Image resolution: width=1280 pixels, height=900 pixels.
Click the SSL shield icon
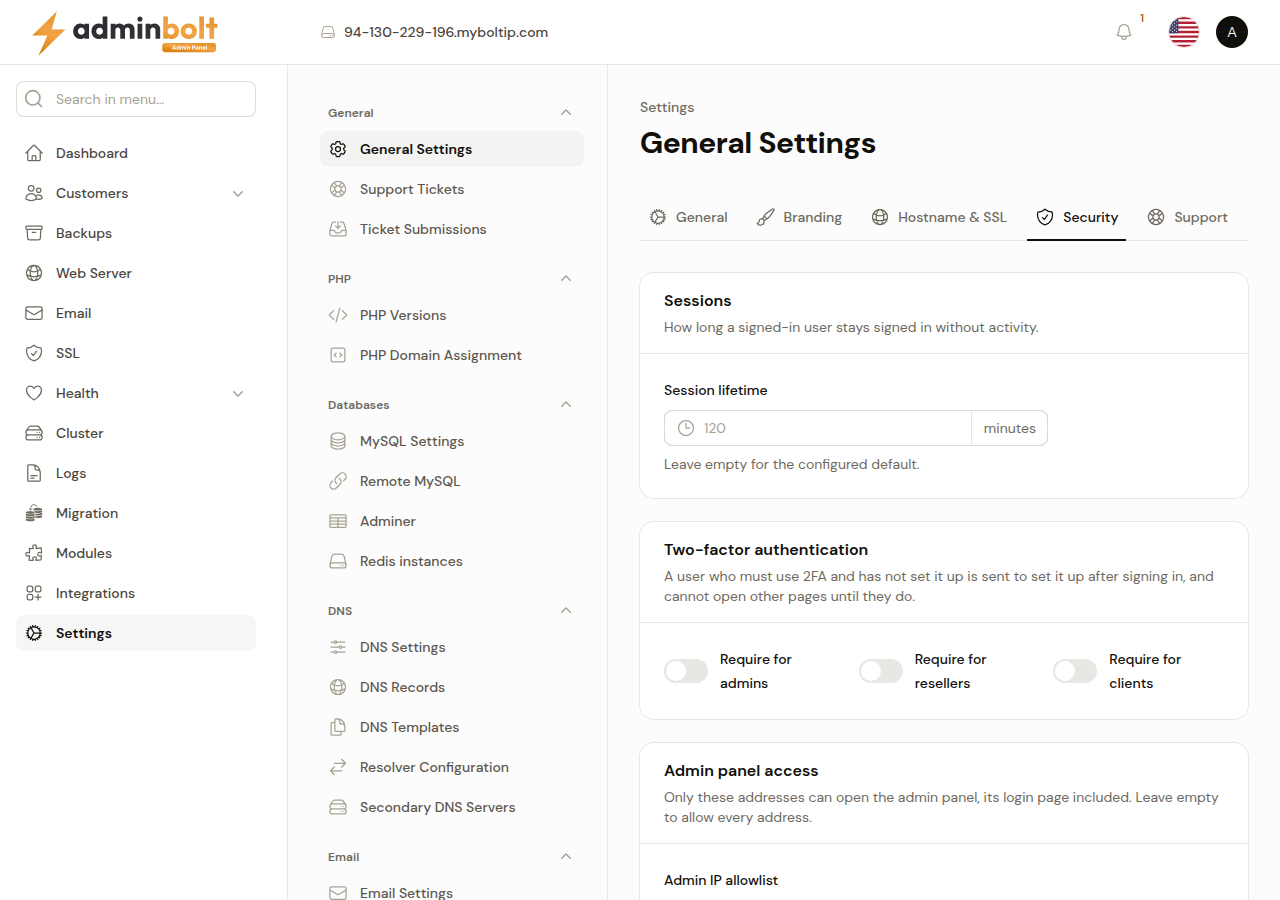34,353
